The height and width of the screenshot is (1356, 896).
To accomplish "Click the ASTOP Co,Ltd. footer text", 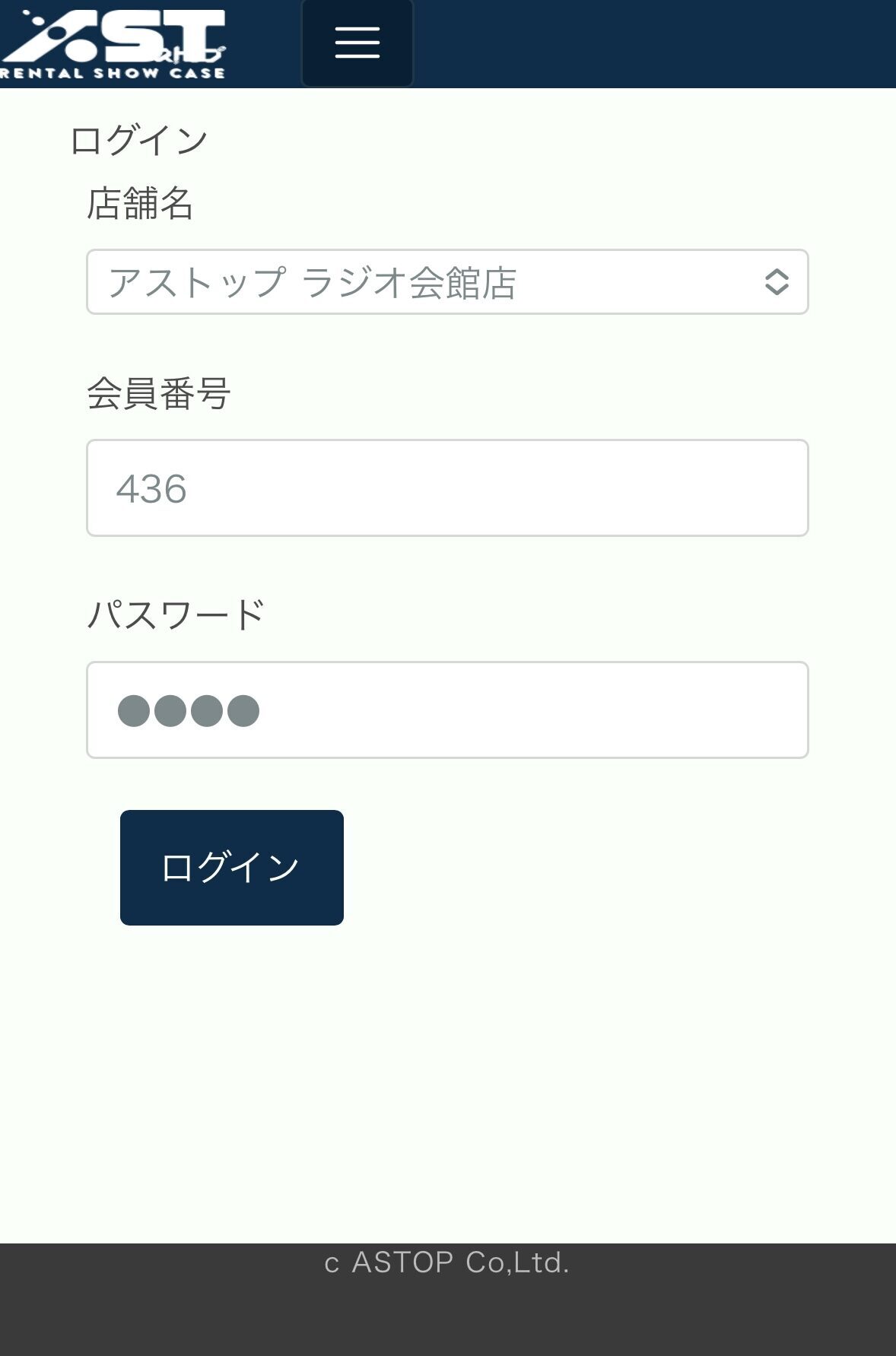I will (x=460, y=1262).
